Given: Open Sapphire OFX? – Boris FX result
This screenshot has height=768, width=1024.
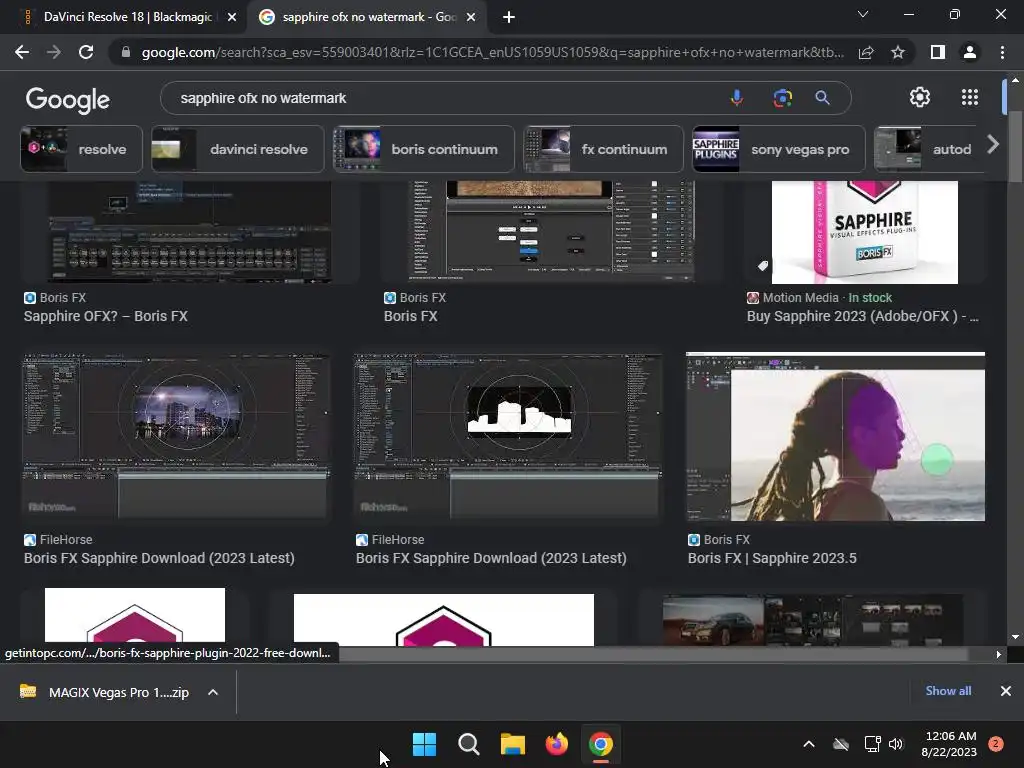Looking at the screenshot, I should point(106,316).
